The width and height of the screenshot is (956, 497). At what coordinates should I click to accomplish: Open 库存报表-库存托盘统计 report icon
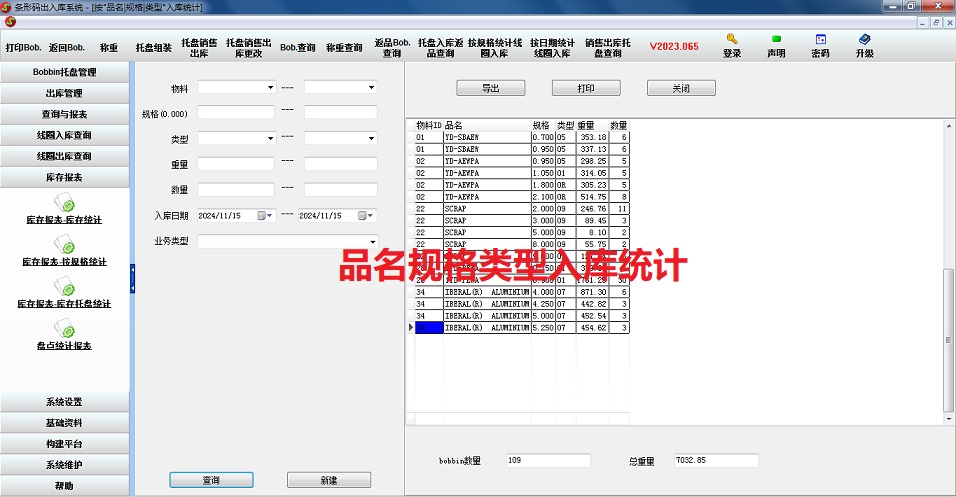65,288
